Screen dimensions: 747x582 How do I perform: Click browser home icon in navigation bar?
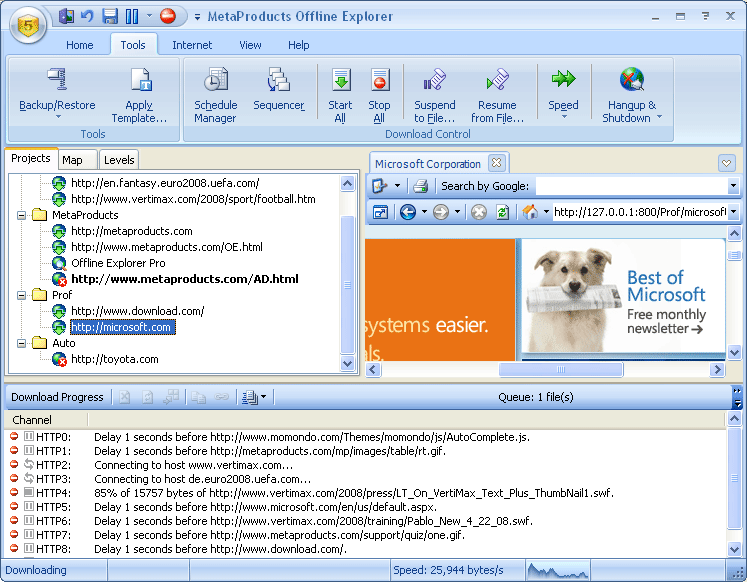530,212
